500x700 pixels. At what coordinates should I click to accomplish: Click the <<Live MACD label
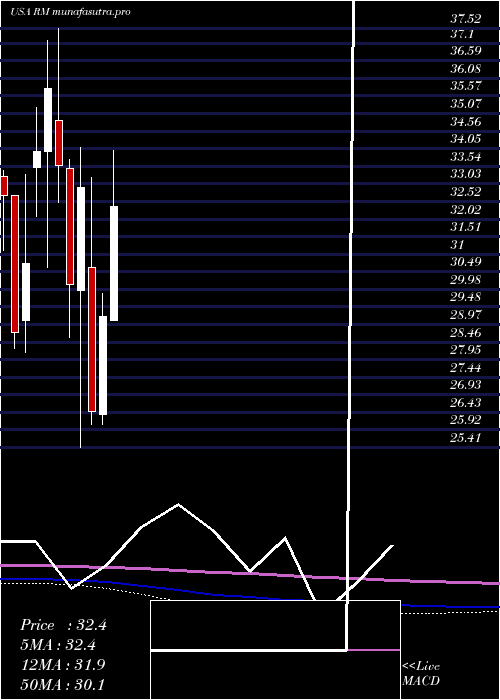click(421, 673)
